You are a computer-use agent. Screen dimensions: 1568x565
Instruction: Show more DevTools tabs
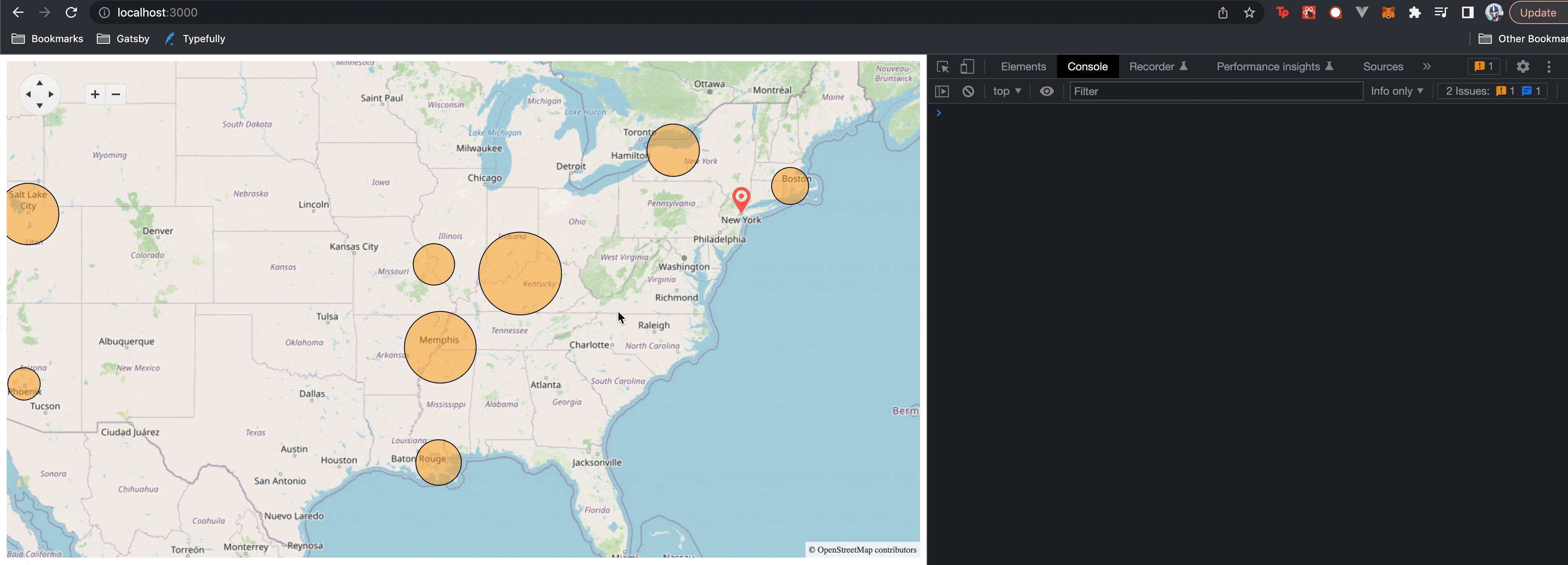pyautogui.click(x=1427, y=66)
